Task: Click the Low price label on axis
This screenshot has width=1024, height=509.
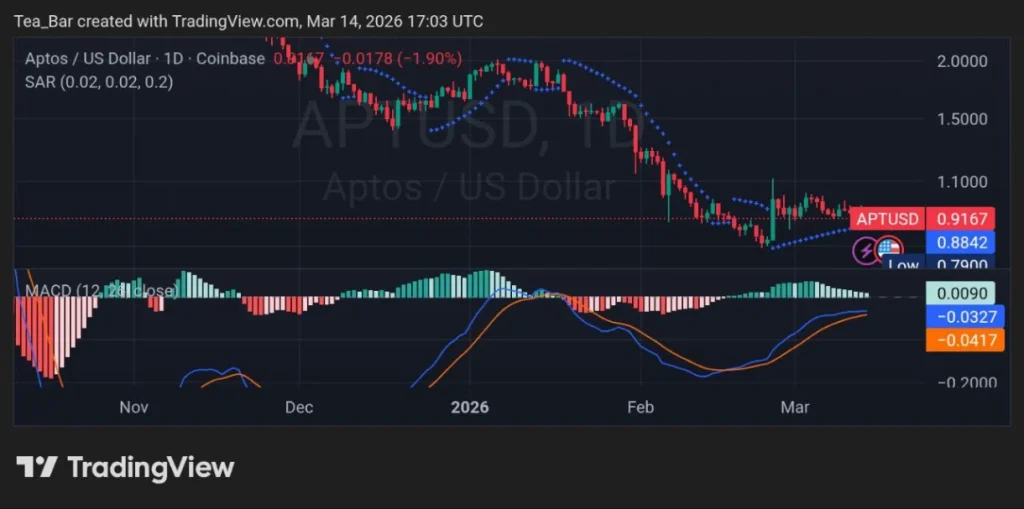Action: (904, 265)
